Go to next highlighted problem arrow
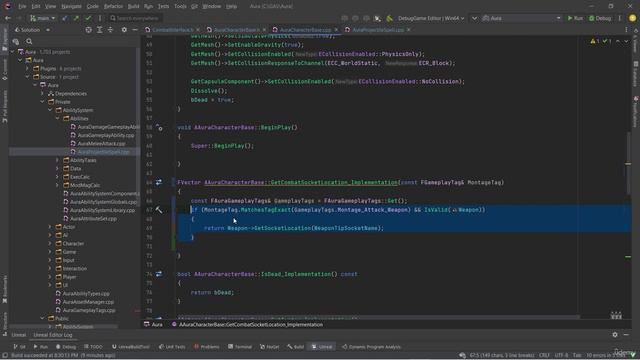The image size is (640, 360). [x=626, y=41]
